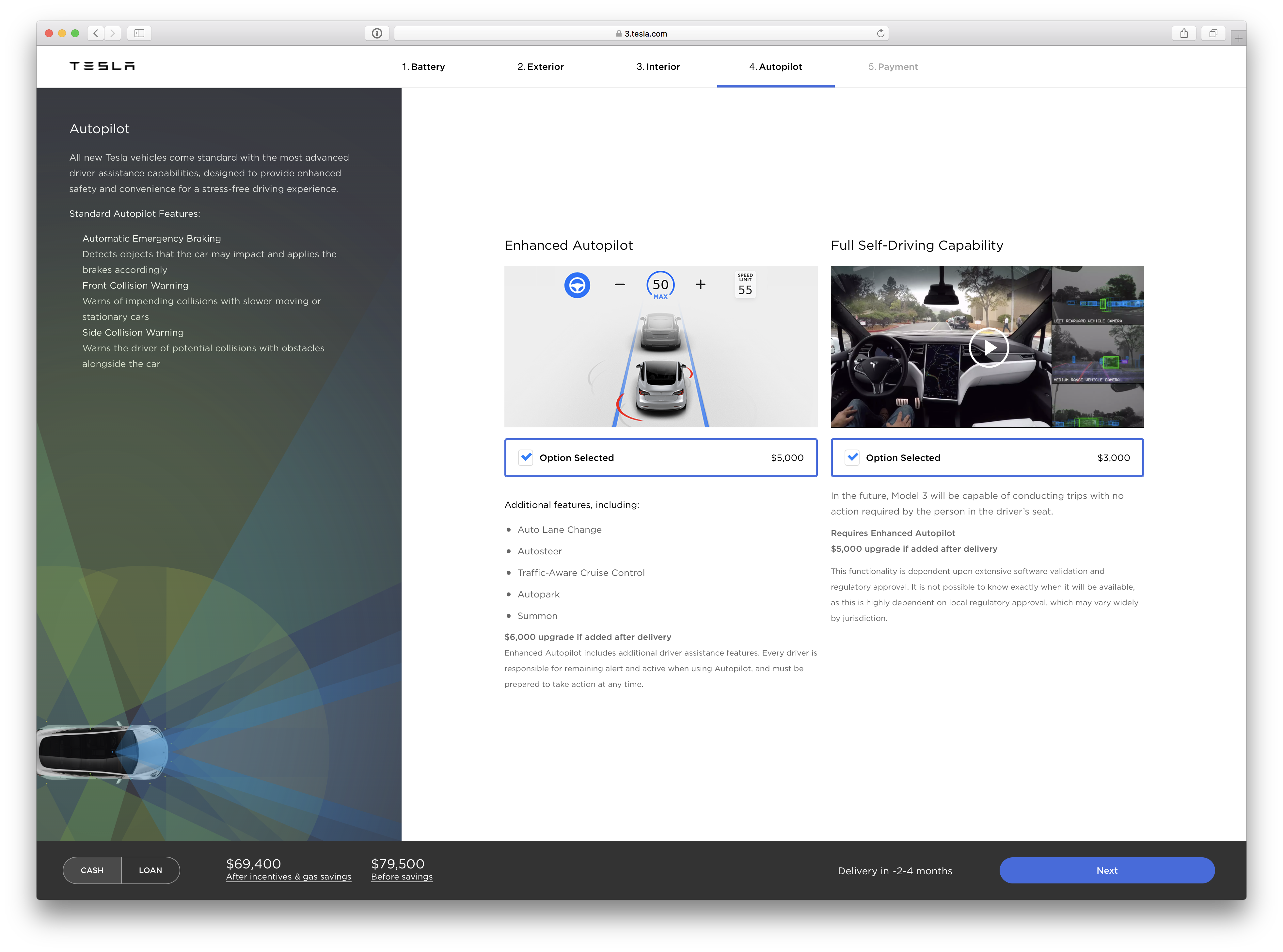Click the steering wheel Autopilot icon in the graphic
The height and width of the screenshot is (952, 1283).
tap(578, 285)
